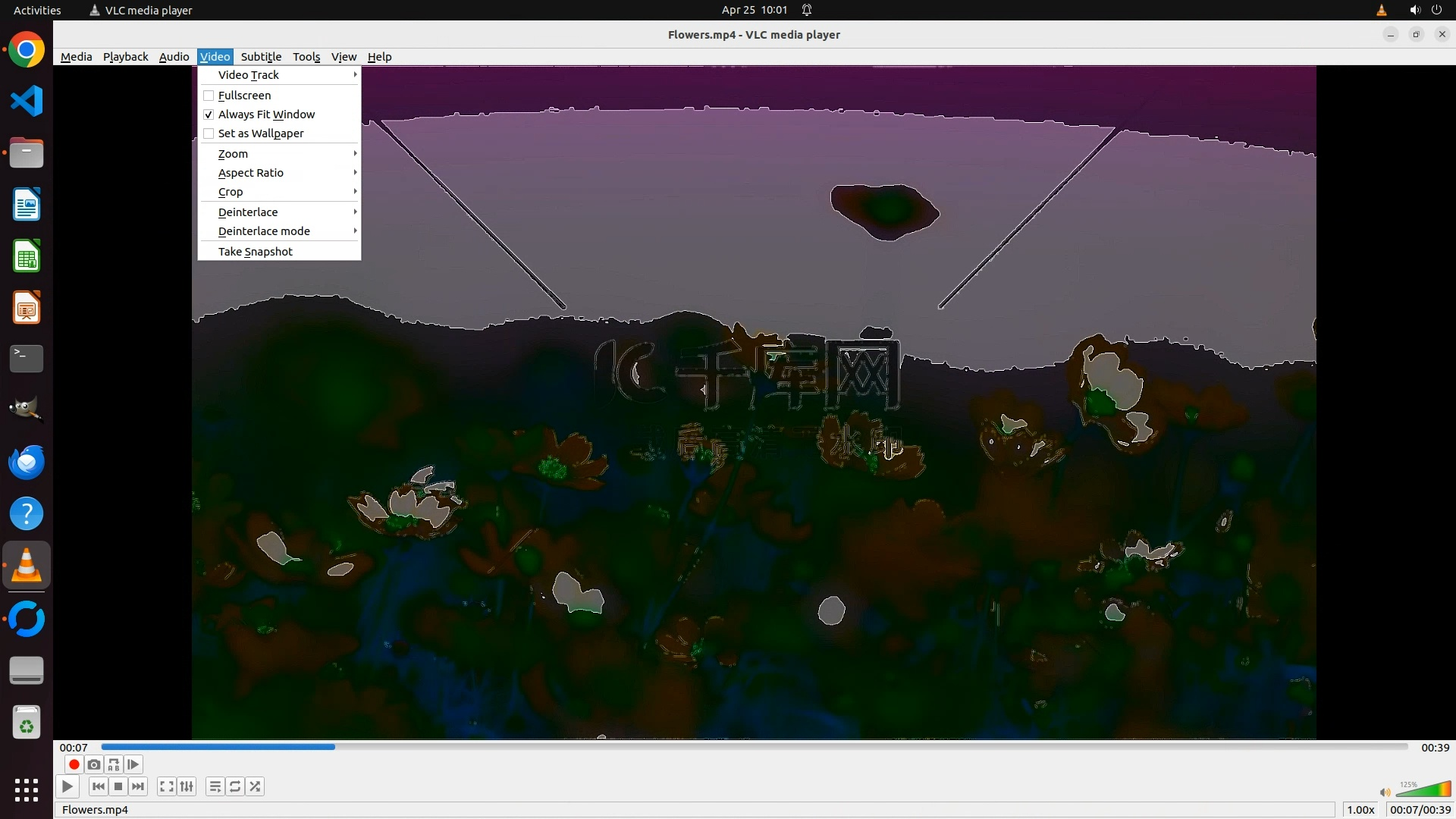Toggle the A-B loop button
The image size is (1456, 819).
tap(114, 764)
